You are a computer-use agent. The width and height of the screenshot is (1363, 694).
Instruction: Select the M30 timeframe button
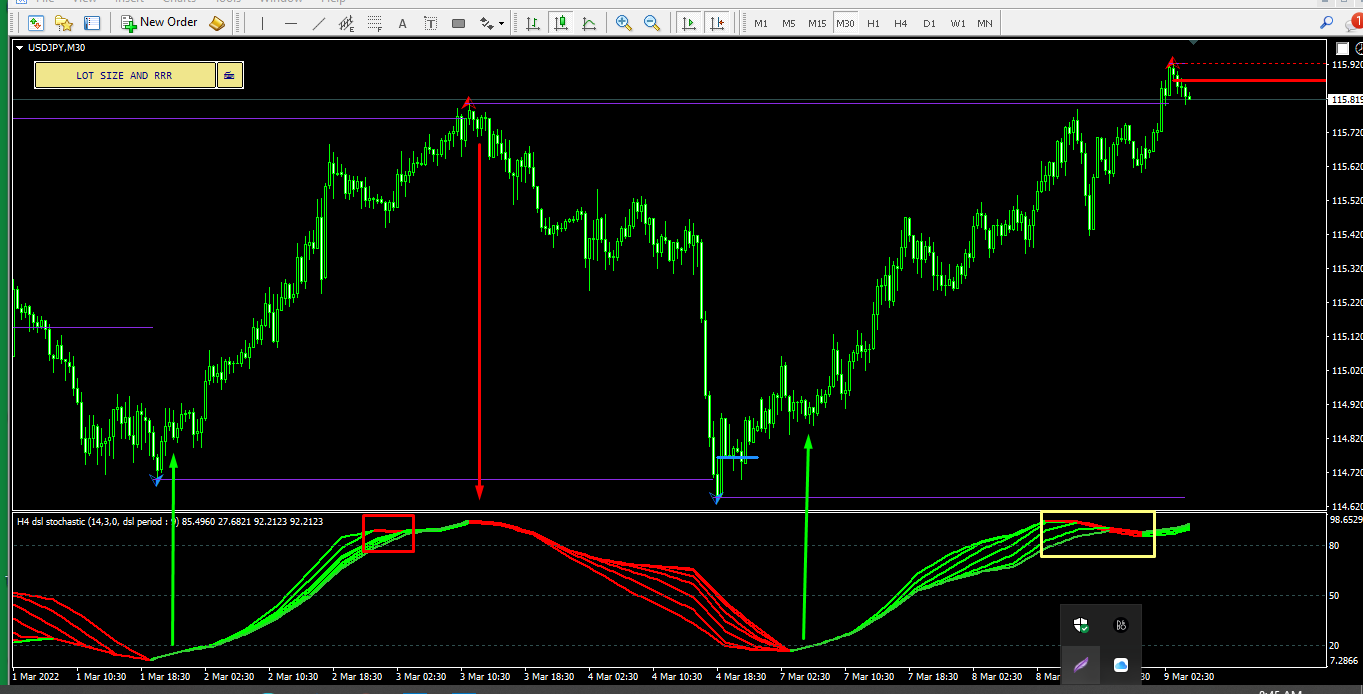(x=846, y=23)
